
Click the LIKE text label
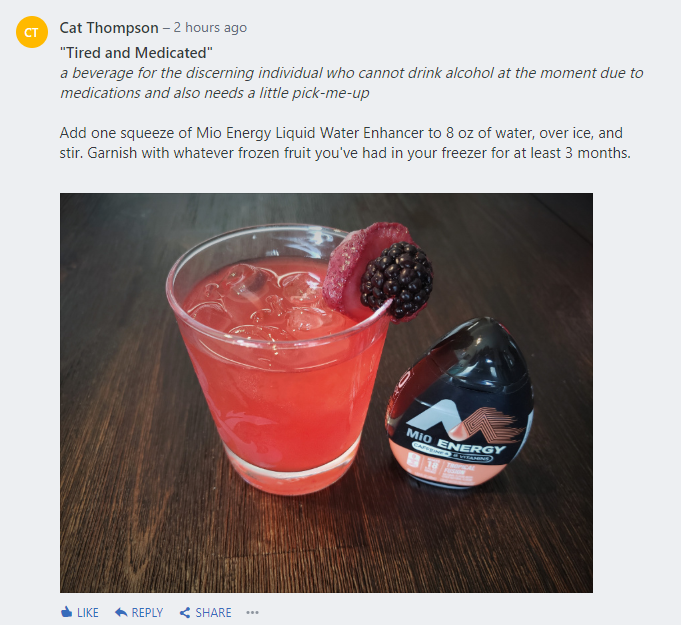tap(88, 612)
